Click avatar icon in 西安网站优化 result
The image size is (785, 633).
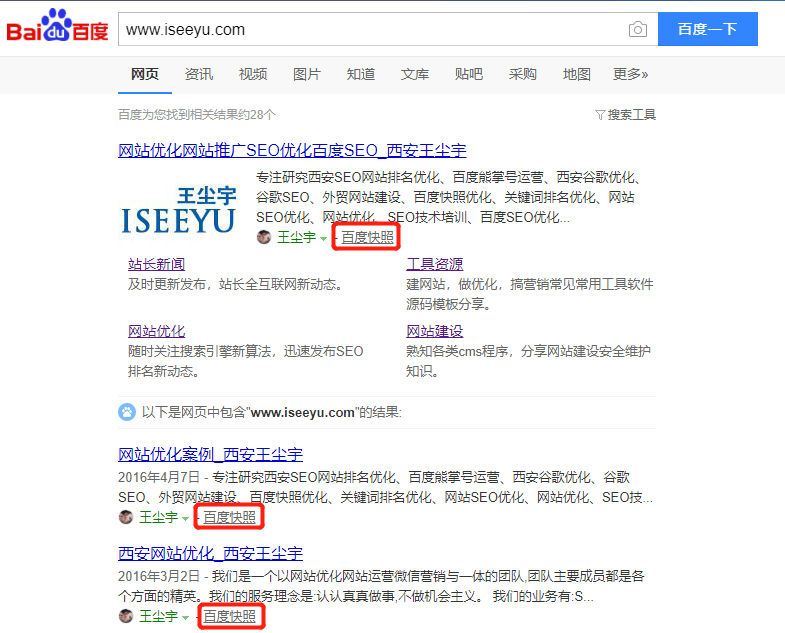tap(126, 616)
